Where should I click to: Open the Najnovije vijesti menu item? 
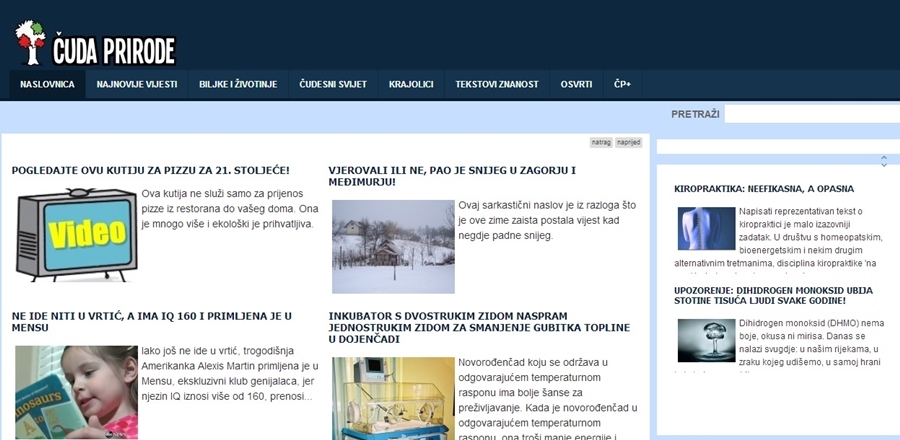point(137,84)
